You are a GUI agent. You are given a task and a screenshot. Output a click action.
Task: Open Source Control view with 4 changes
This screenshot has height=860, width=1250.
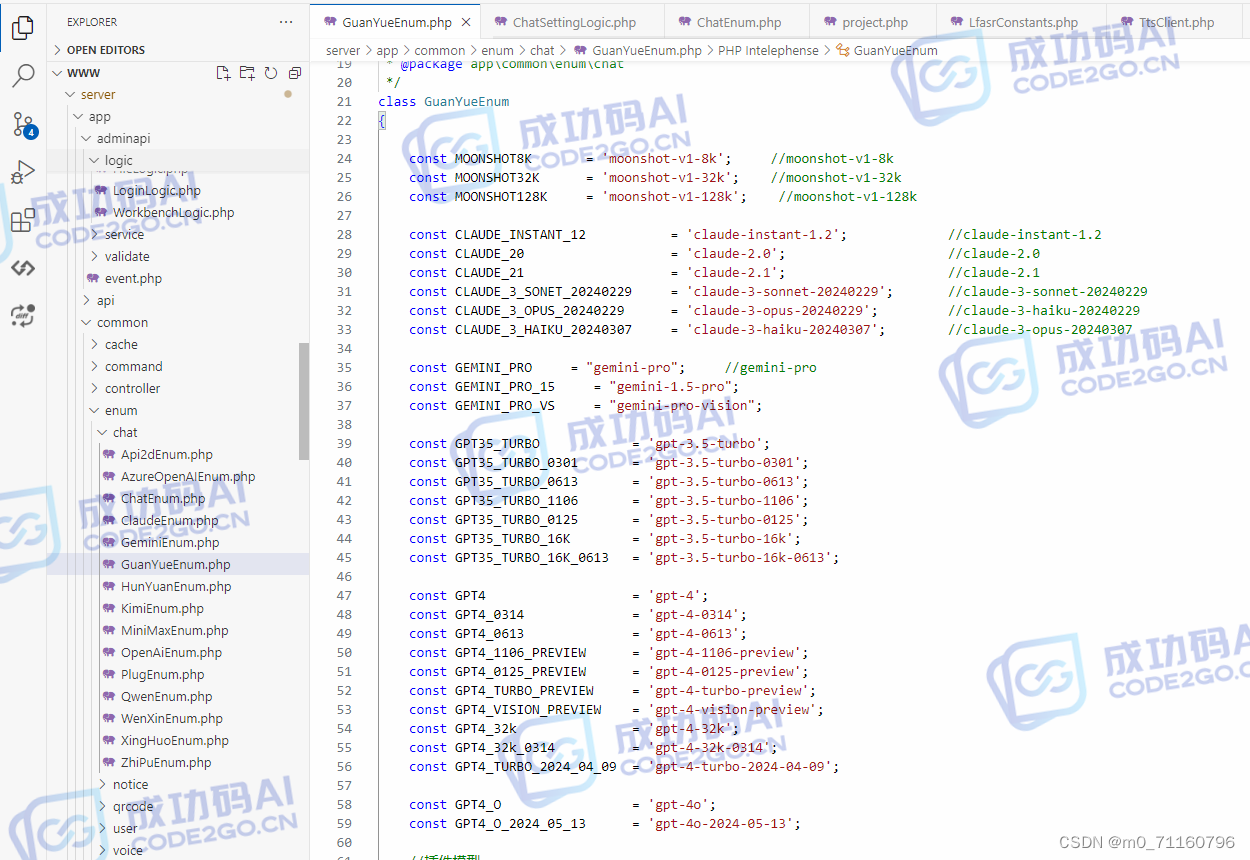coord(23,124)
